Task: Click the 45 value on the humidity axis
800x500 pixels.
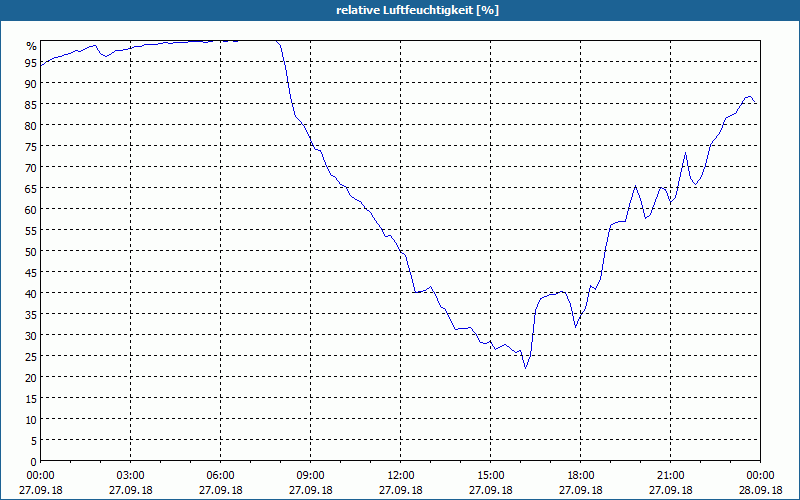Action: click(x=31, y=272)
